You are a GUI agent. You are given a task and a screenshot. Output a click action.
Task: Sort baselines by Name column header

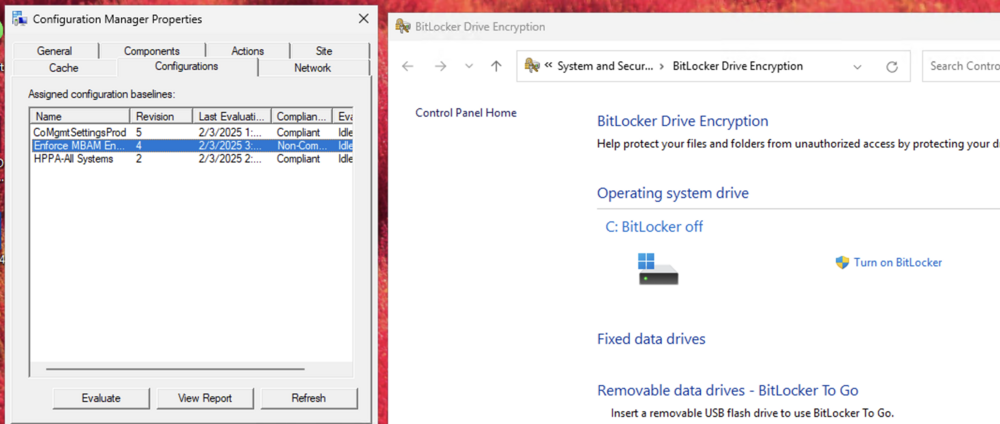pos(80,116)
